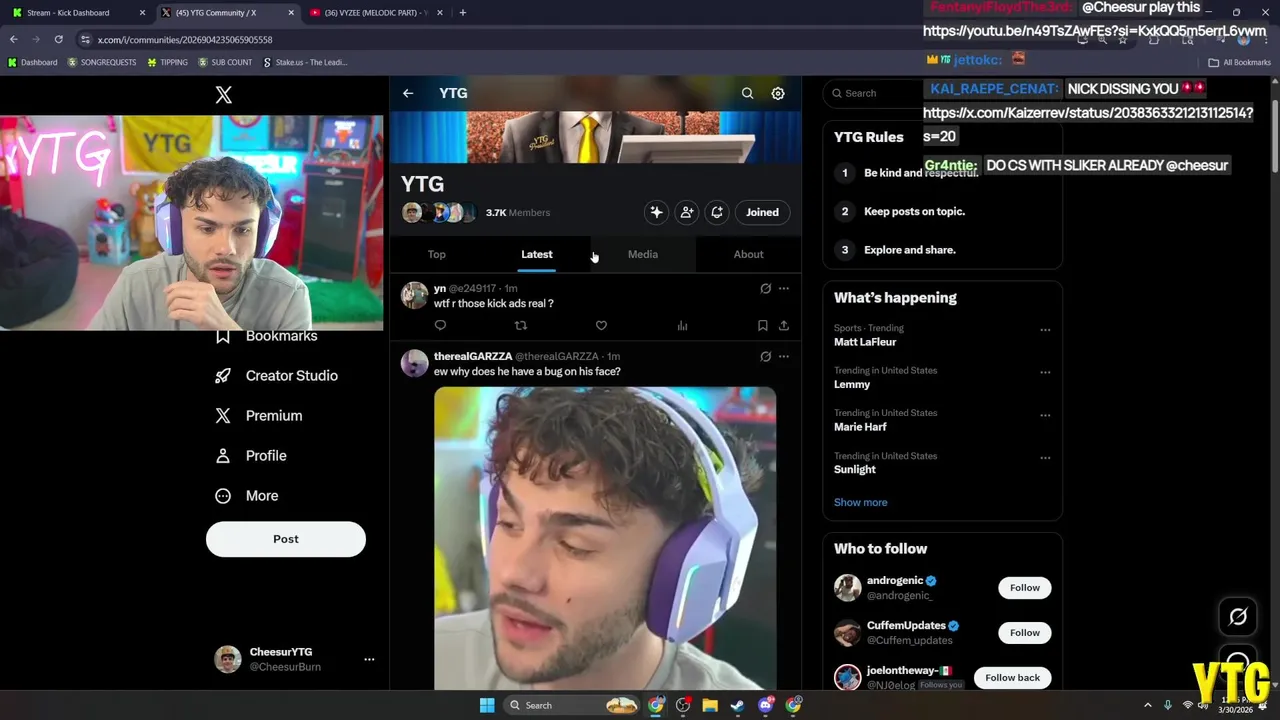The height and width of the screenshot is (720, 1280).
Task: Share yn's kick ads post
Action: [x=784, y=325]
